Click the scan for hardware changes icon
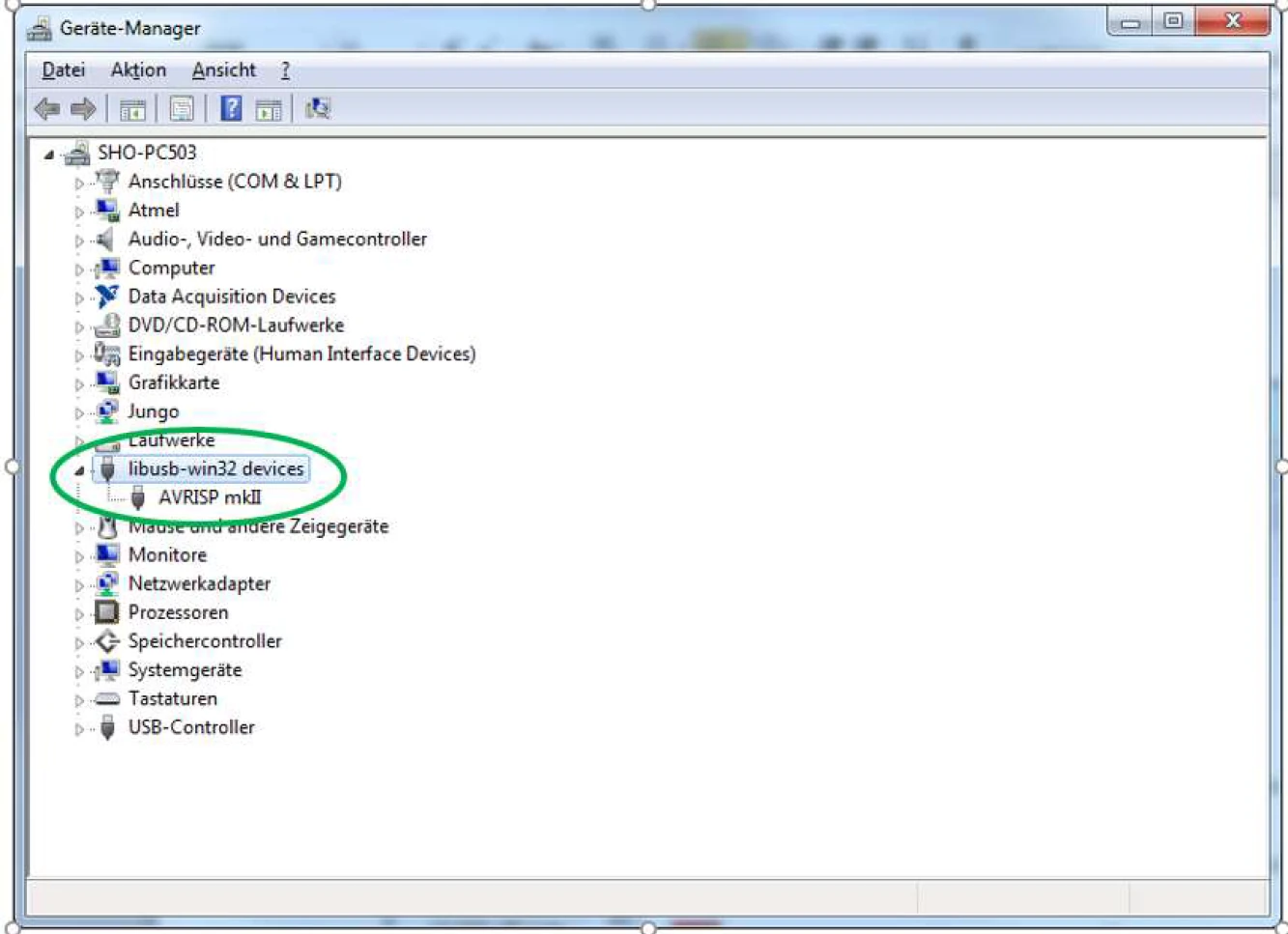The width and height of the screenshot is (1288, 934). pos(318,108)
